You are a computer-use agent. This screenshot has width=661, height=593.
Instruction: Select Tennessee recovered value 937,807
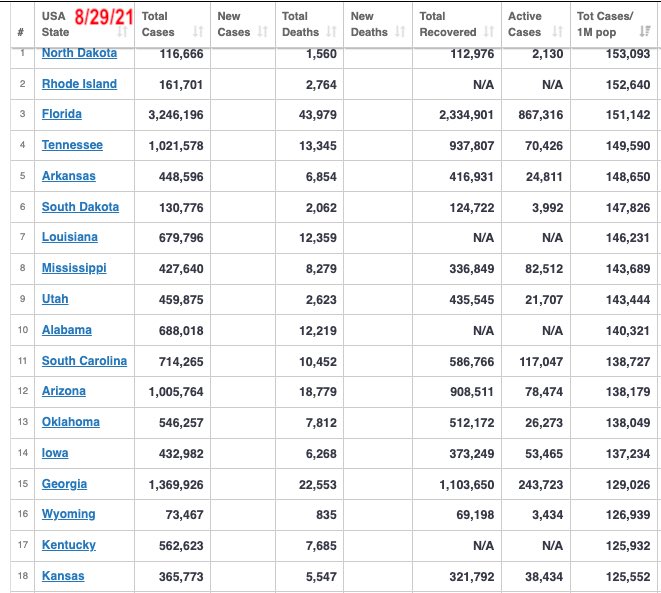472,146
